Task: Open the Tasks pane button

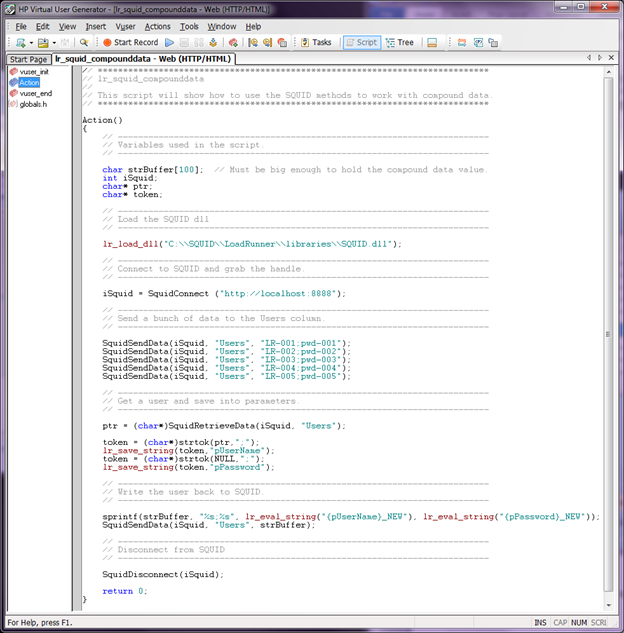Action: click(316, 42)
